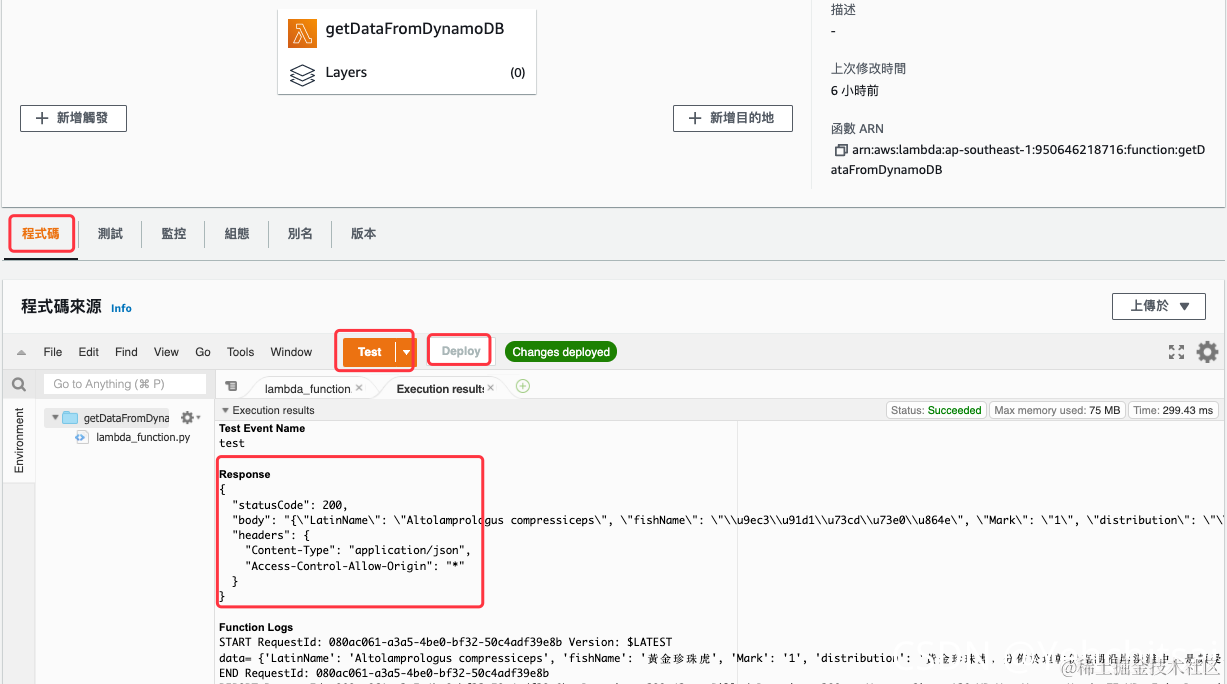Click the Test Event Name heading

[x=262, y=428]
